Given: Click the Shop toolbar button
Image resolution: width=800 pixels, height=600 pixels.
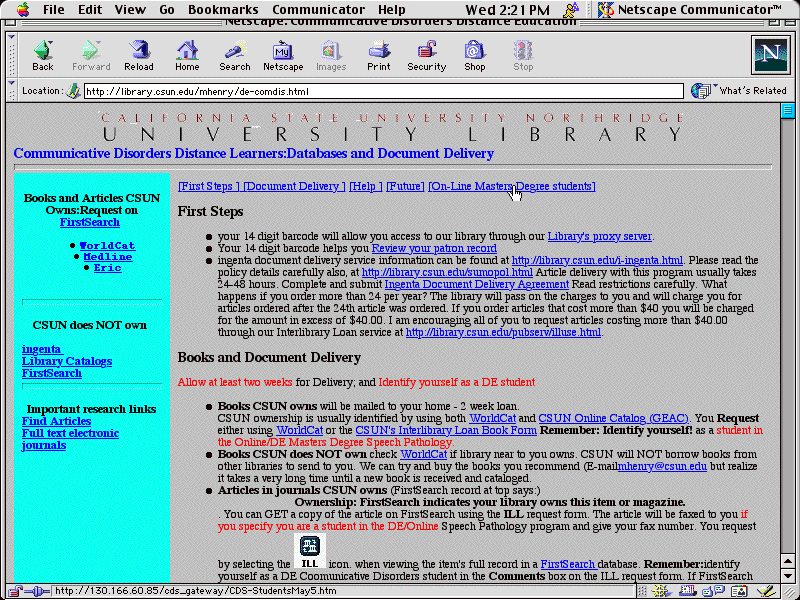Looking at the screenshot, I should 474,55.
